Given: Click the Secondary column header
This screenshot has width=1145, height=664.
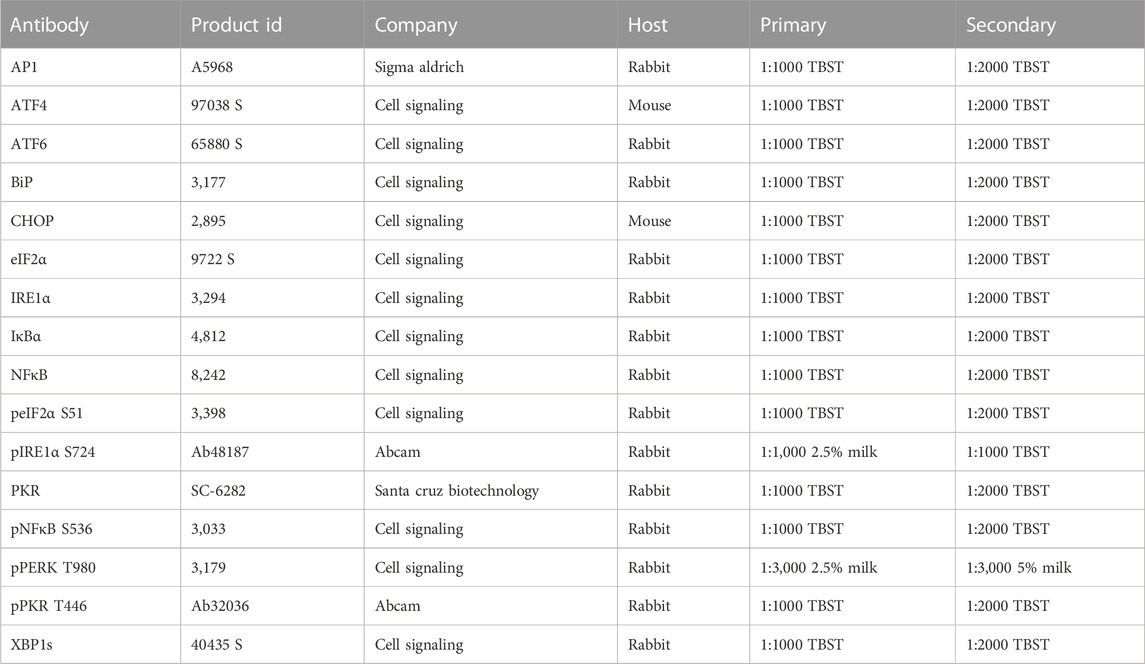Looking at the screenshot, I should coord(1050,24).
